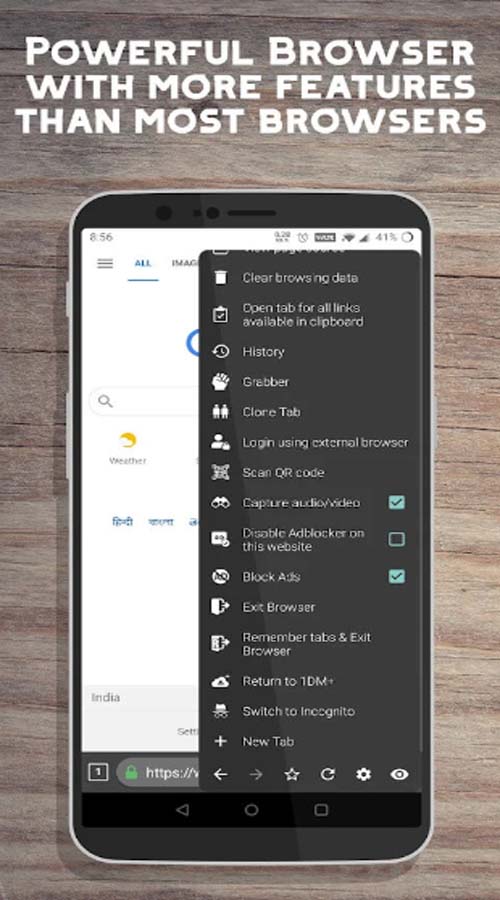Check Disable Adblocker on this website

[x=397, y=539]
